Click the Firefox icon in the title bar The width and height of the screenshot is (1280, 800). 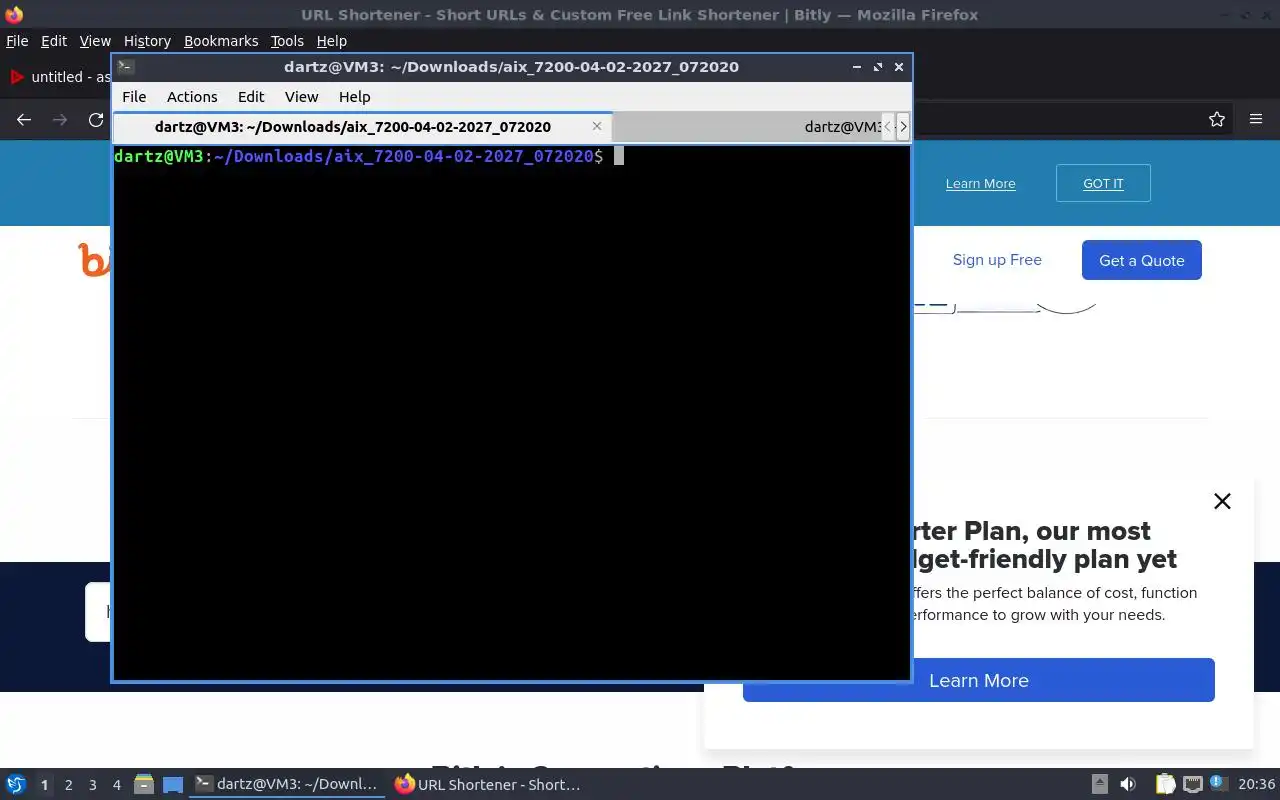[14, 14]
